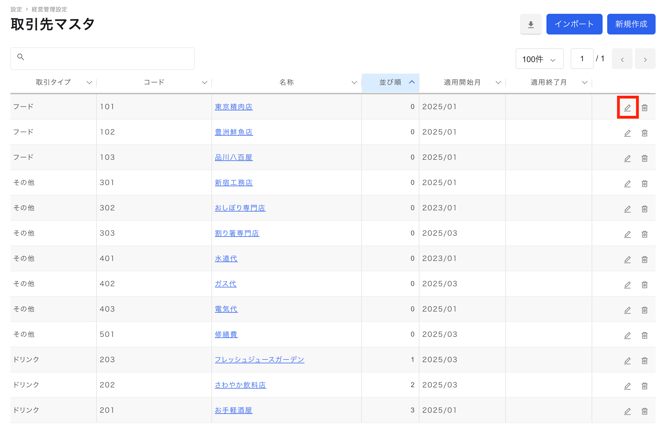Delete row 202 with trash icon
The image size is (670, 434).
pyautogui.click(x=644, y=386)
